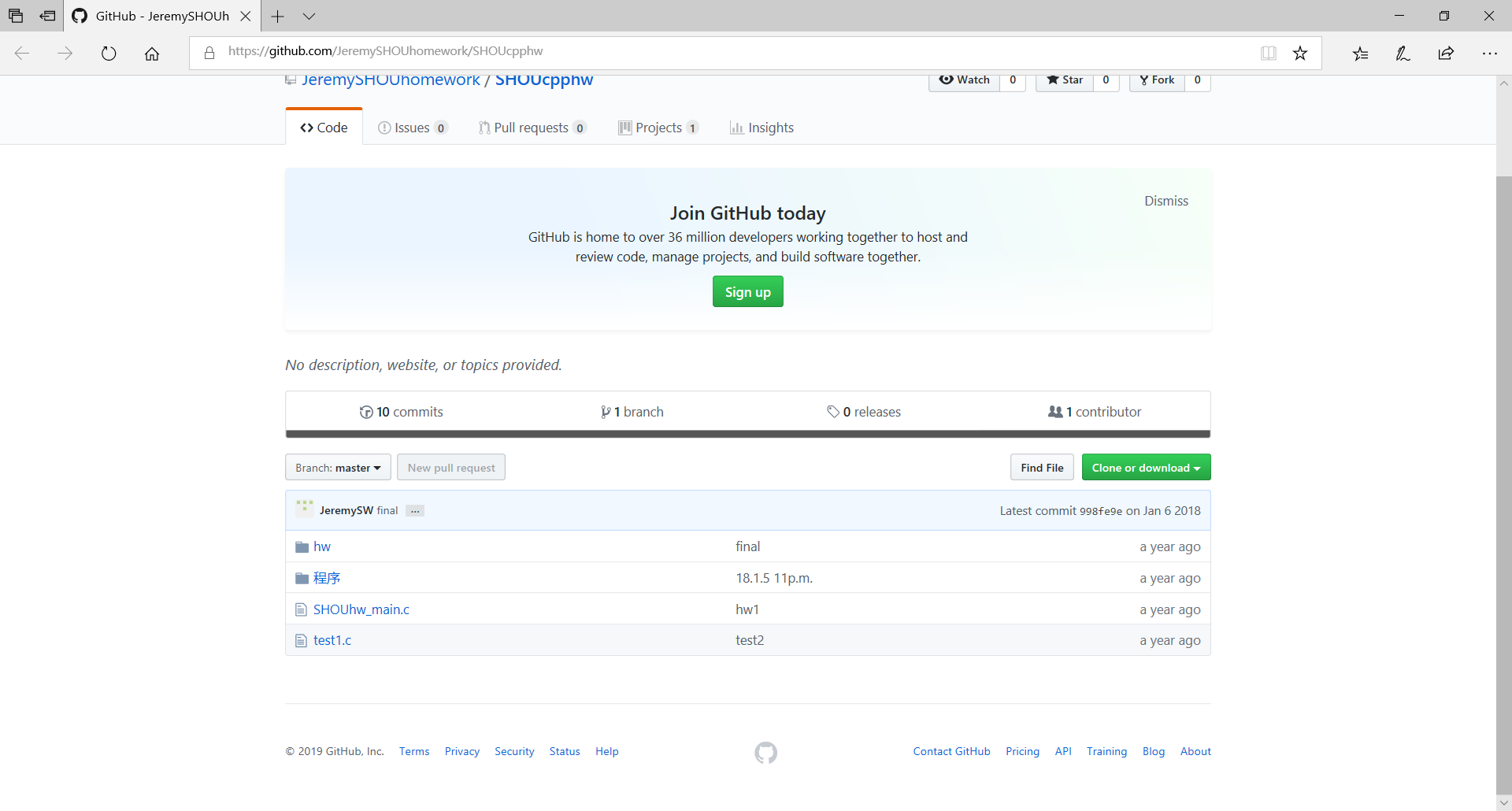View the 0 releases link
This screenshot has width=1512, height=811.
pyautogui.click(x=864, y=412)
